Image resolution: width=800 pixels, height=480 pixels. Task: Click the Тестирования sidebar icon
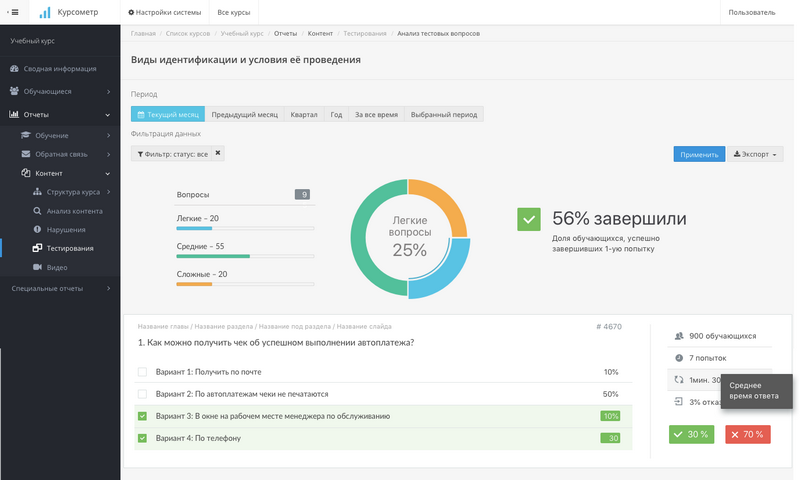click(37, 248)
